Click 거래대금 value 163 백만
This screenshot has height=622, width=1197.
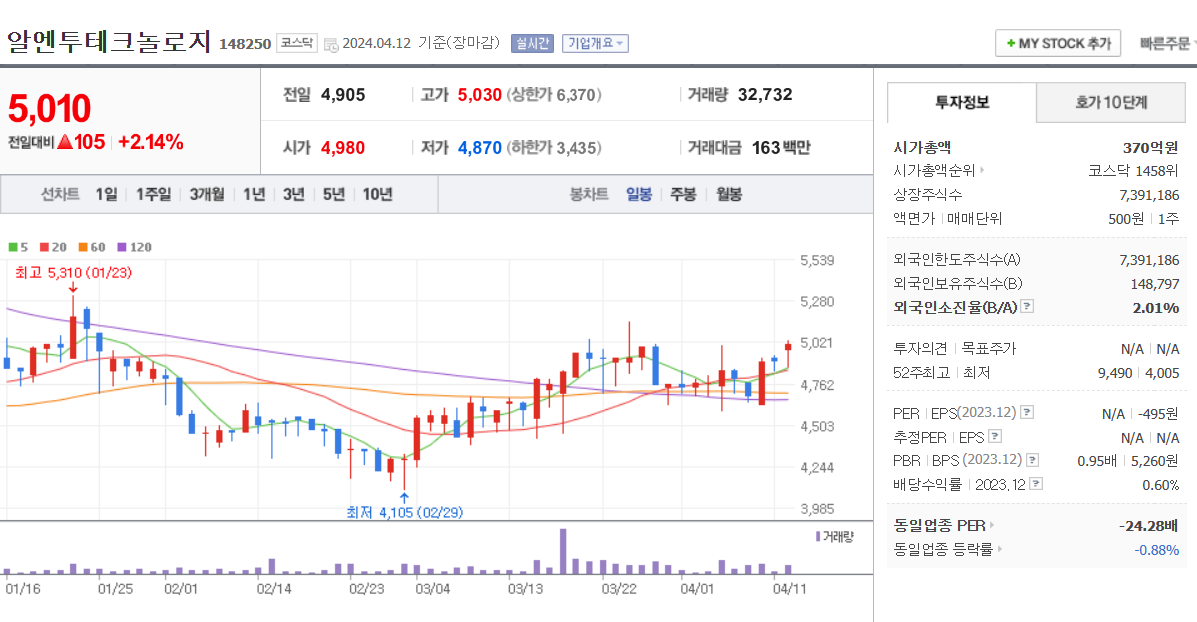(781, 147)
